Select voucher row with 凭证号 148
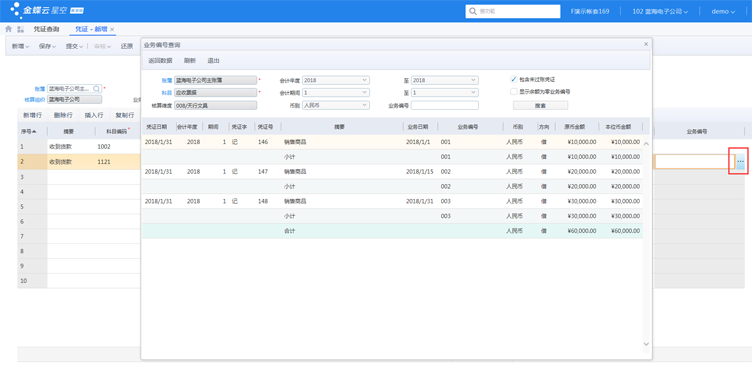This screenshot has height=365, width=752. [x=392, y=201]
